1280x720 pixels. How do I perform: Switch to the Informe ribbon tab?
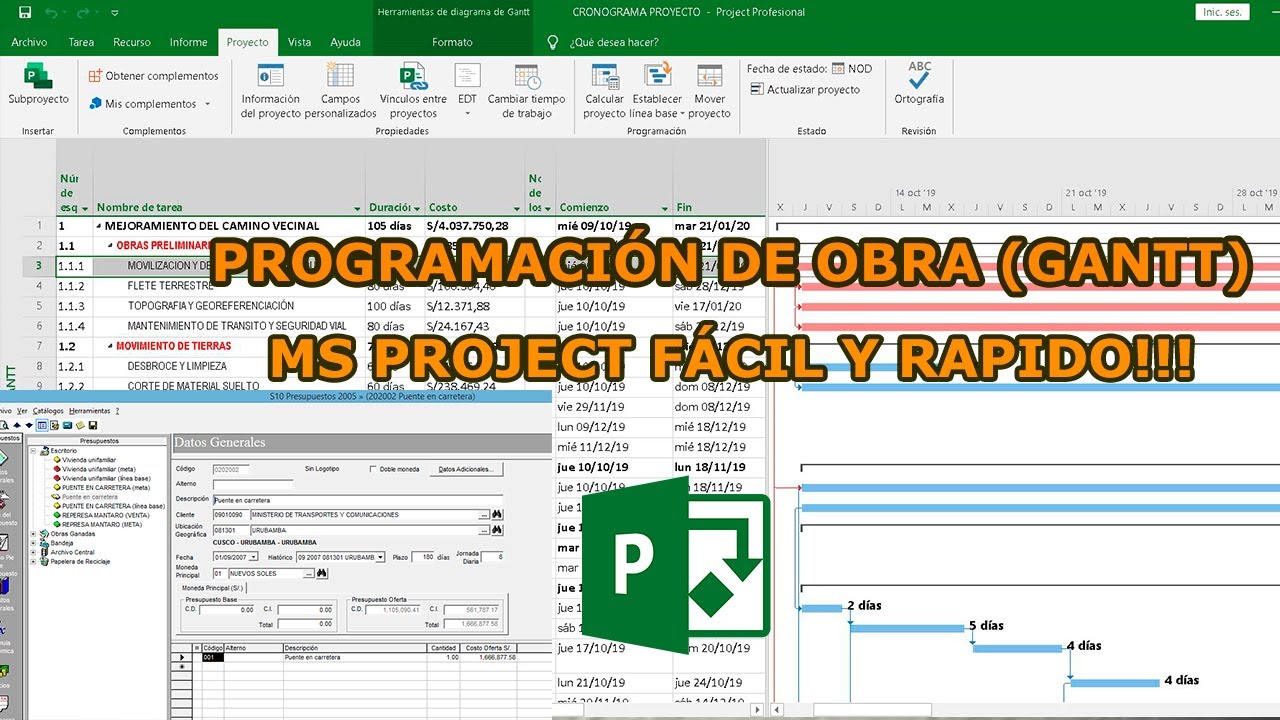(x=188, y=42)
